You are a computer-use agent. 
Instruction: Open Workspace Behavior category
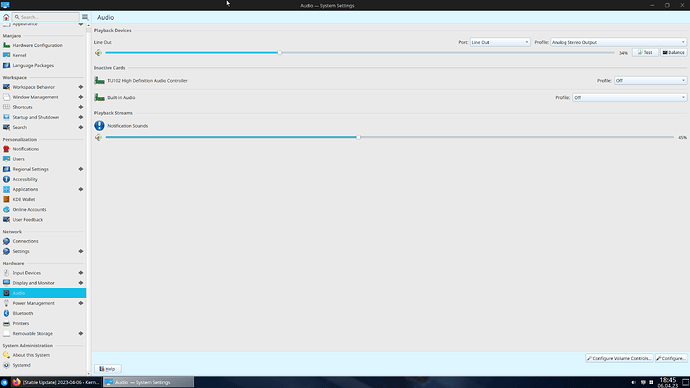(43, 87)
